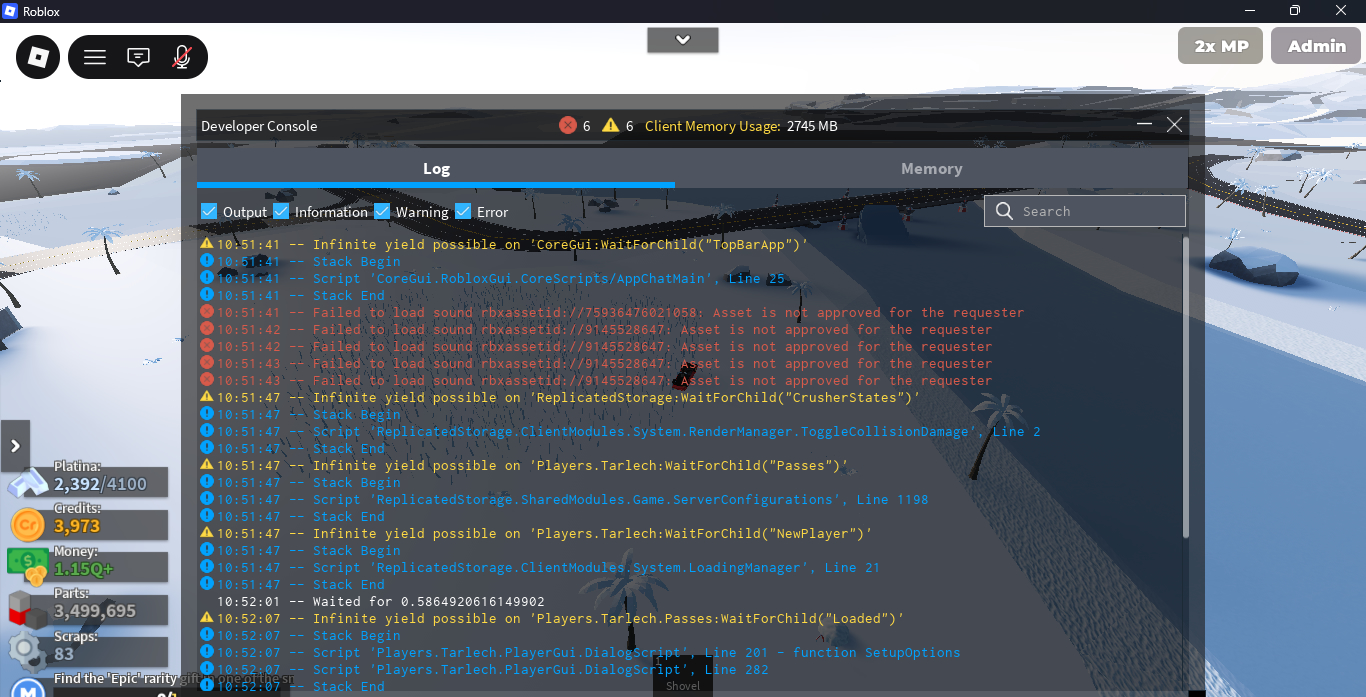Uncheck the Information filter checkbox
Image resolution: width=1366 pixels, height=697 pixels.
click(281, 211)
